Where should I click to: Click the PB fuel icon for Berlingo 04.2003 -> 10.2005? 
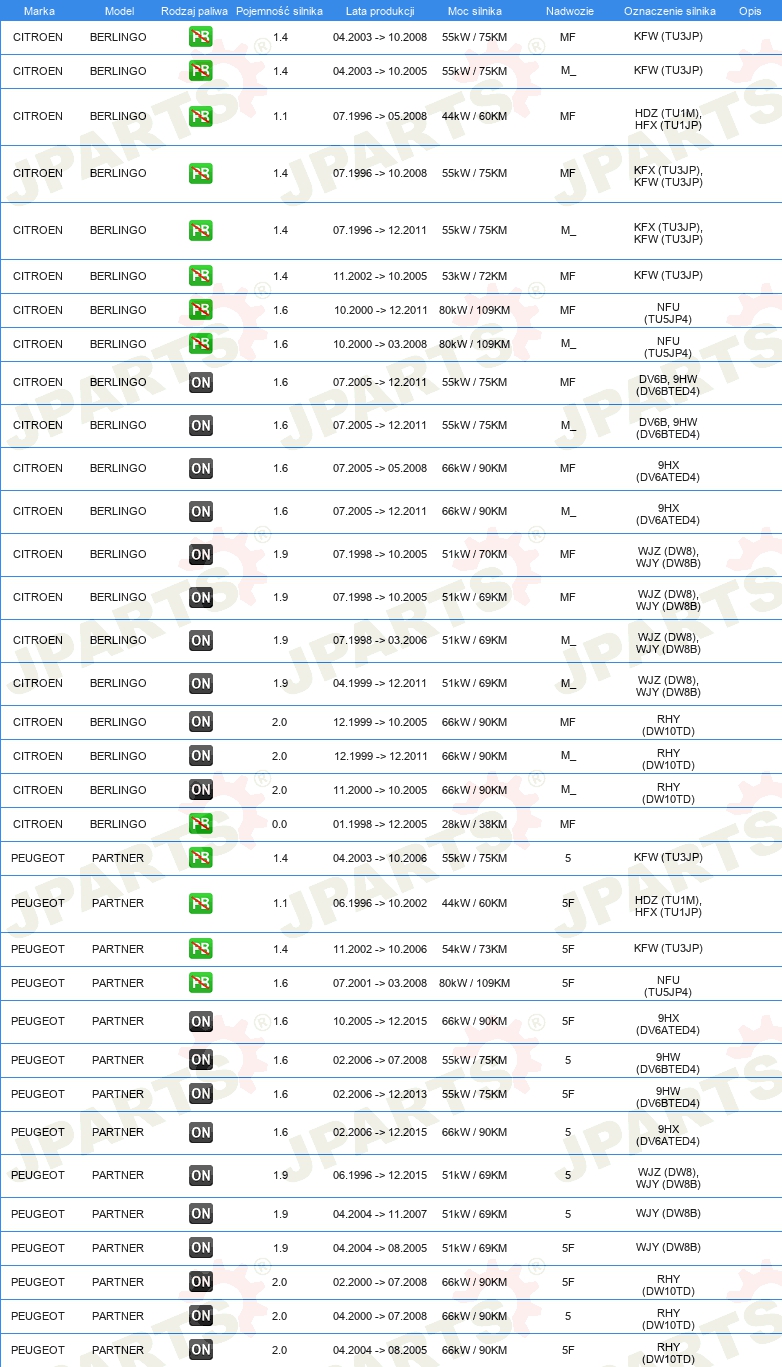(201, 71)
